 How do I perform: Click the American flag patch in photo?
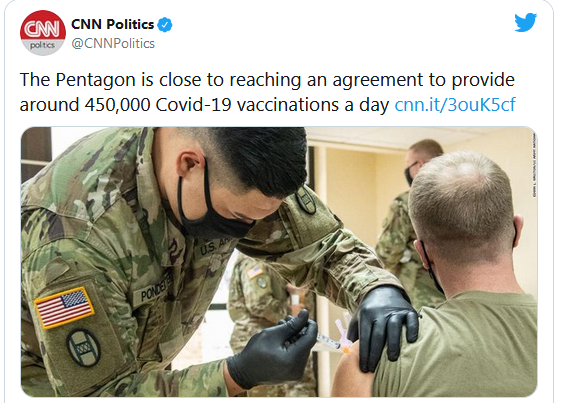tap(64, 307)
